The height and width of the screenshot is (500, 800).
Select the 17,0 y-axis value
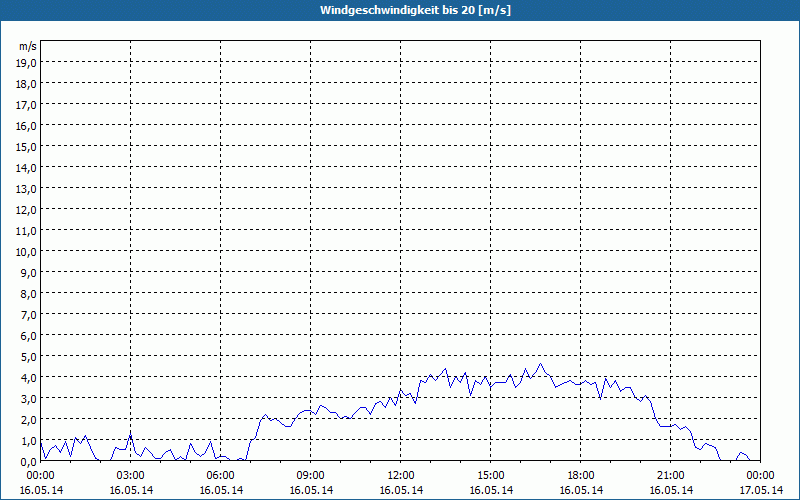[26, 105]
